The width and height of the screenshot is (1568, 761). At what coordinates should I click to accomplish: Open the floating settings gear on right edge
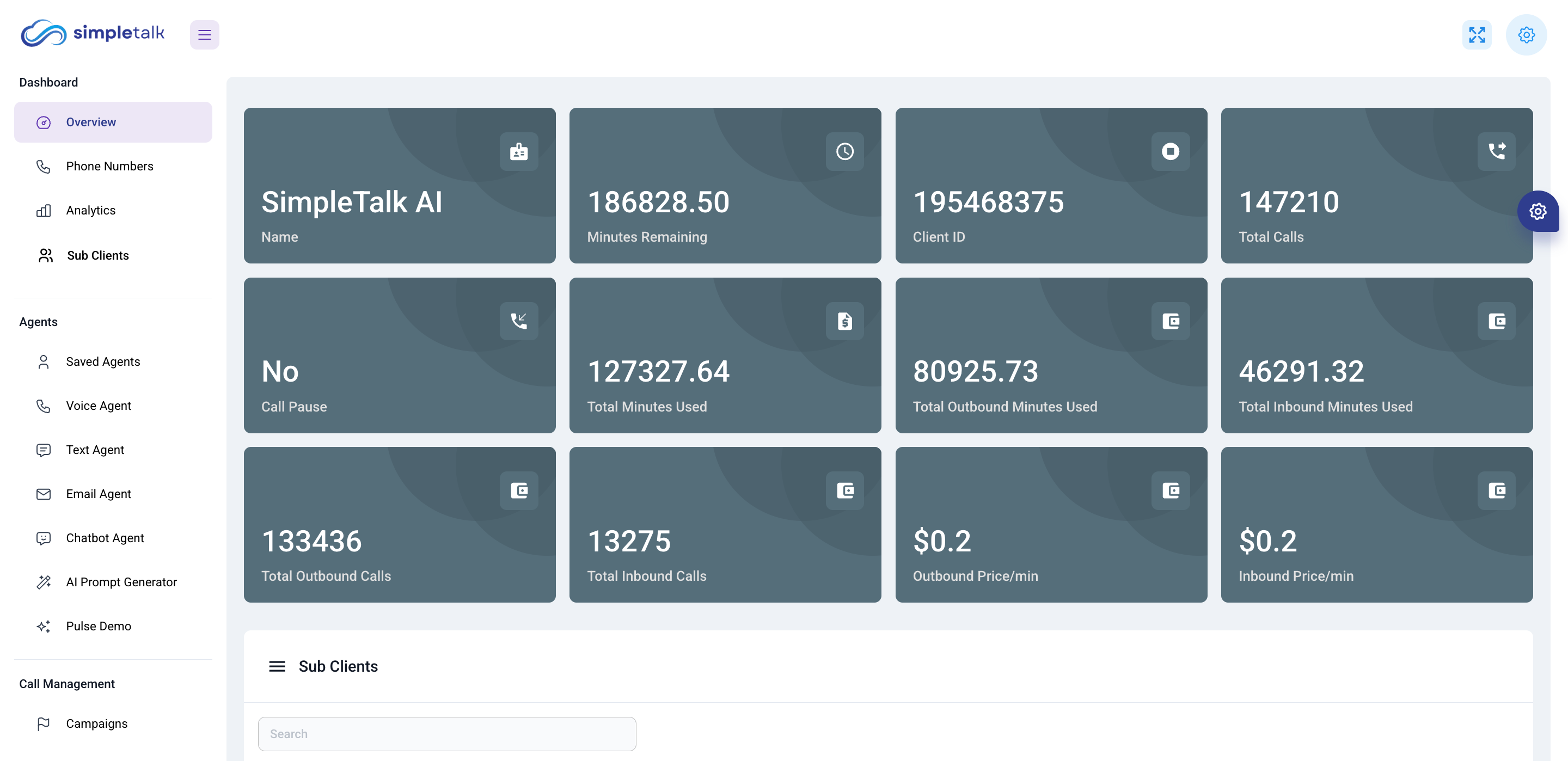(x=1538, y=211)
